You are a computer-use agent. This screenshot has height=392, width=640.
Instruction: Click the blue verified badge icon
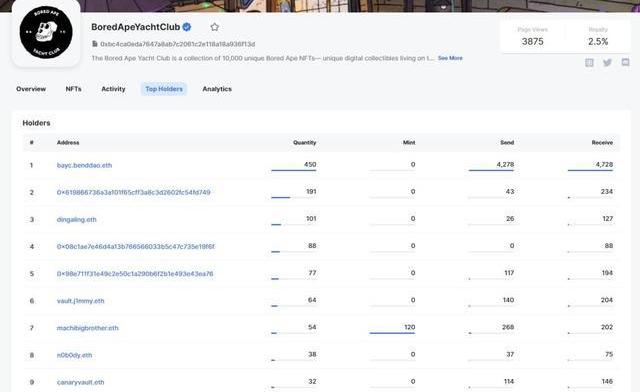tap(187, 27)
